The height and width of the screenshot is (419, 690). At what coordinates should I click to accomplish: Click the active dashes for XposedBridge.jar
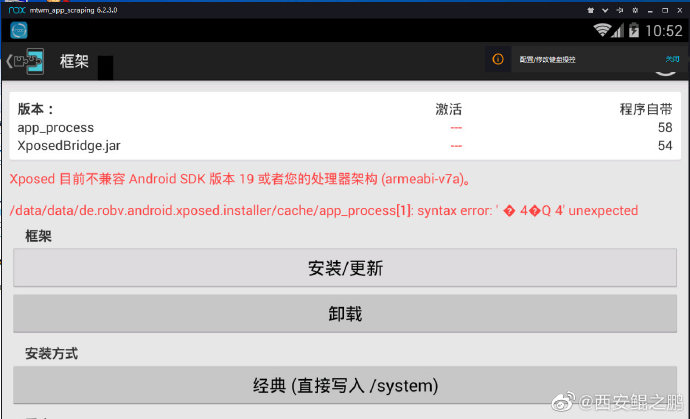point(456,146)
